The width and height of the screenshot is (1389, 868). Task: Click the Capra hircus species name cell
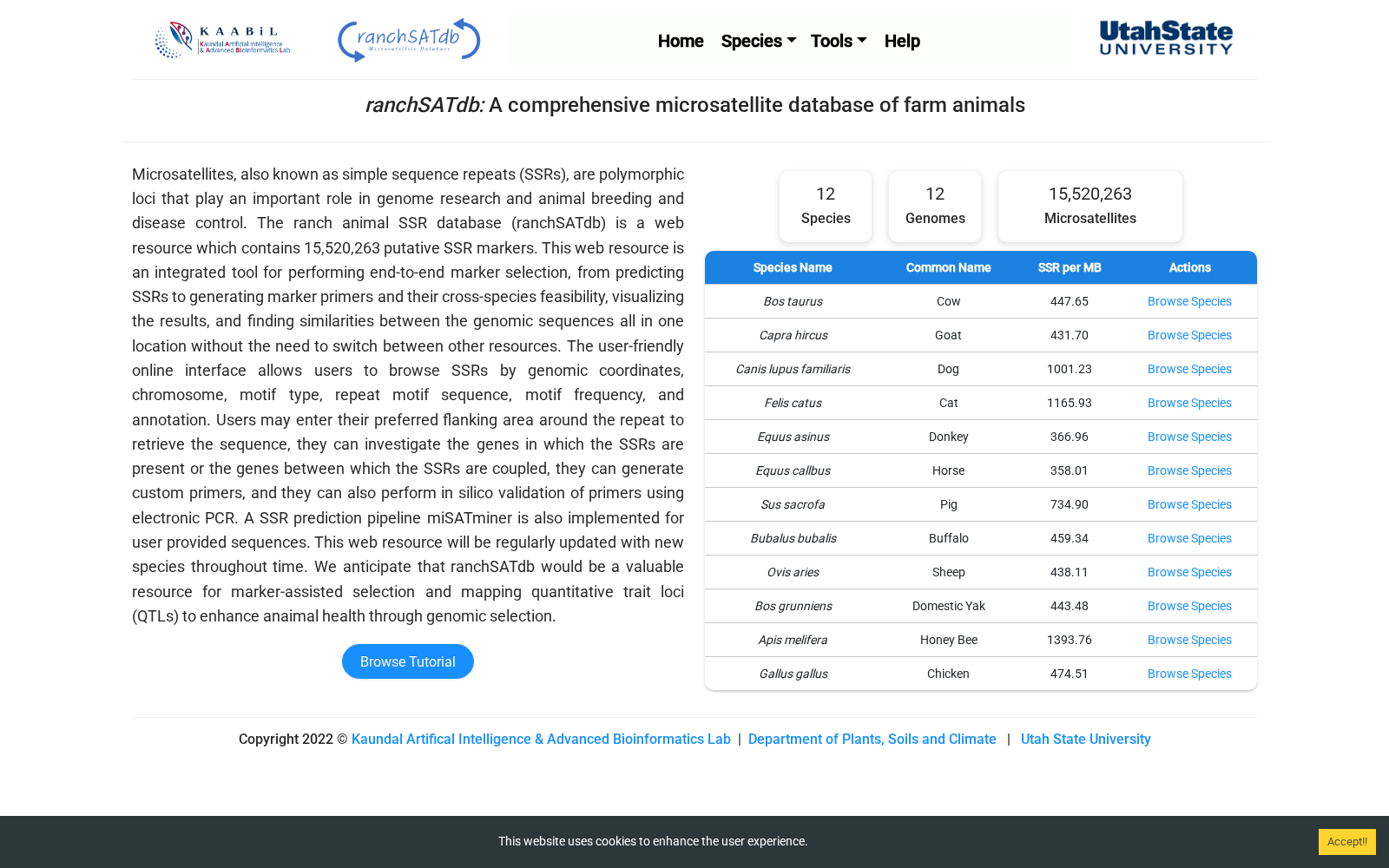[793, 335]
